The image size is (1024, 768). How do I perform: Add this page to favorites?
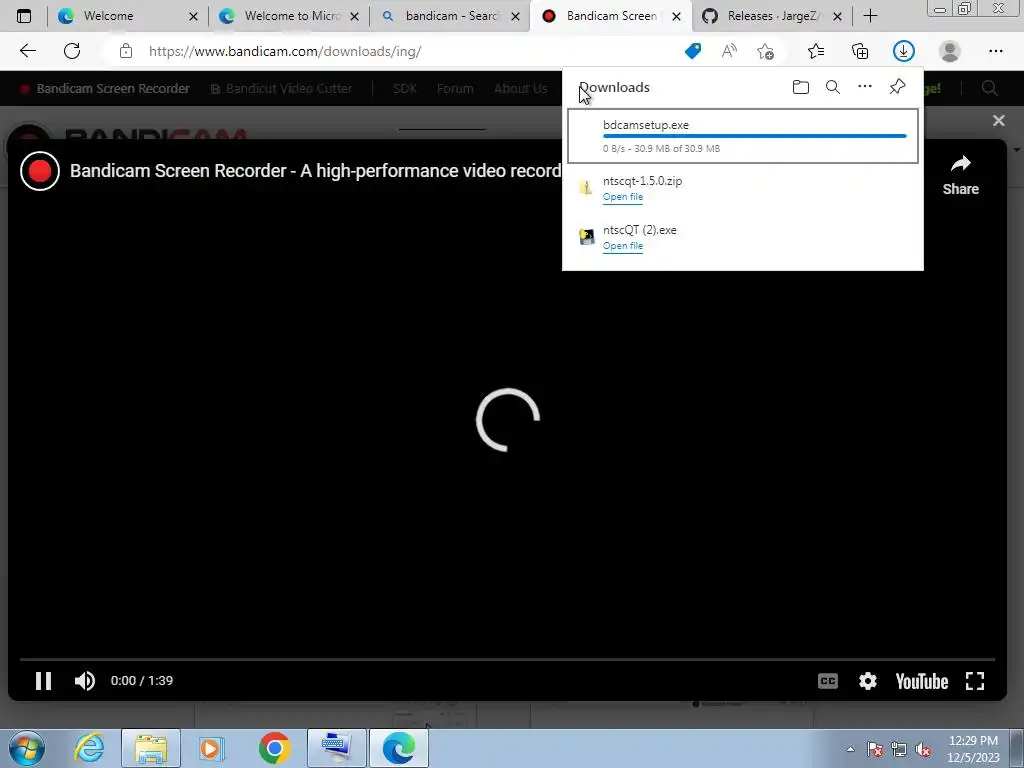pos(765,51)
